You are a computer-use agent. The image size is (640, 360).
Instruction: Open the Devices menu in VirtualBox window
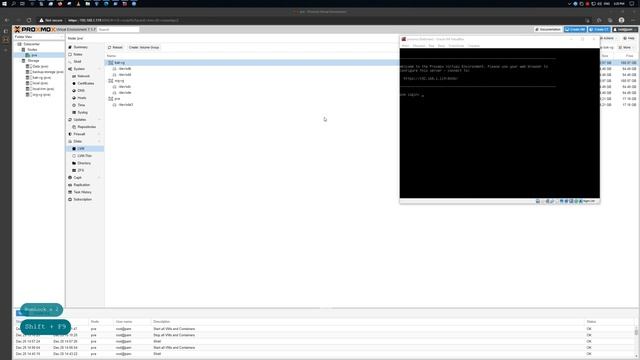(456, 46)
